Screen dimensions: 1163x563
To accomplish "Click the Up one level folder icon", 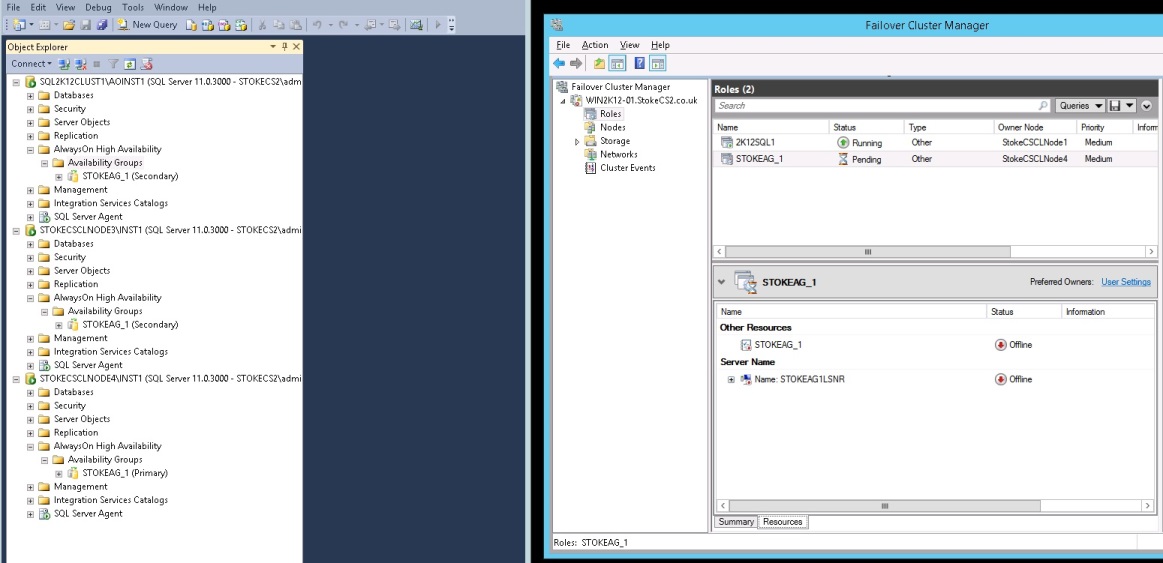I will 599,64.
